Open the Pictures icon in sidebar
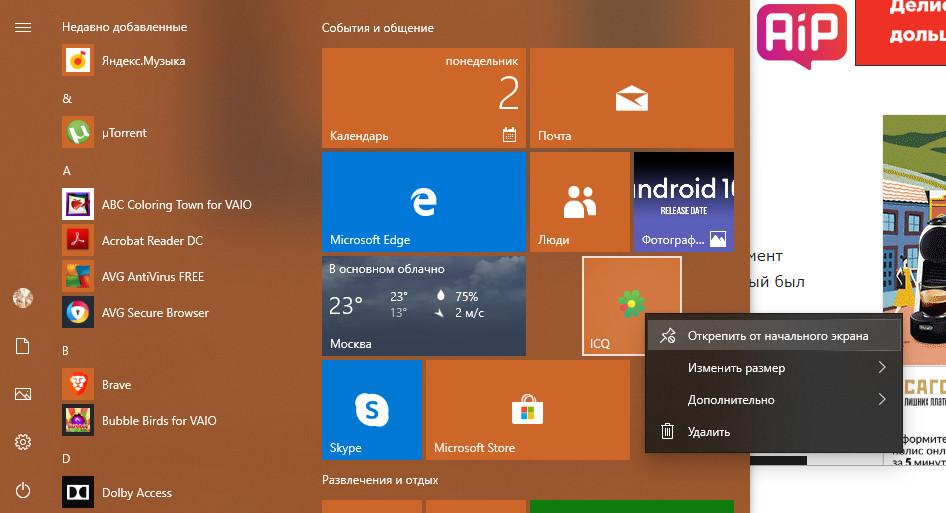Image resolution: width=946 pixels, height=513 pixels. 23,394
